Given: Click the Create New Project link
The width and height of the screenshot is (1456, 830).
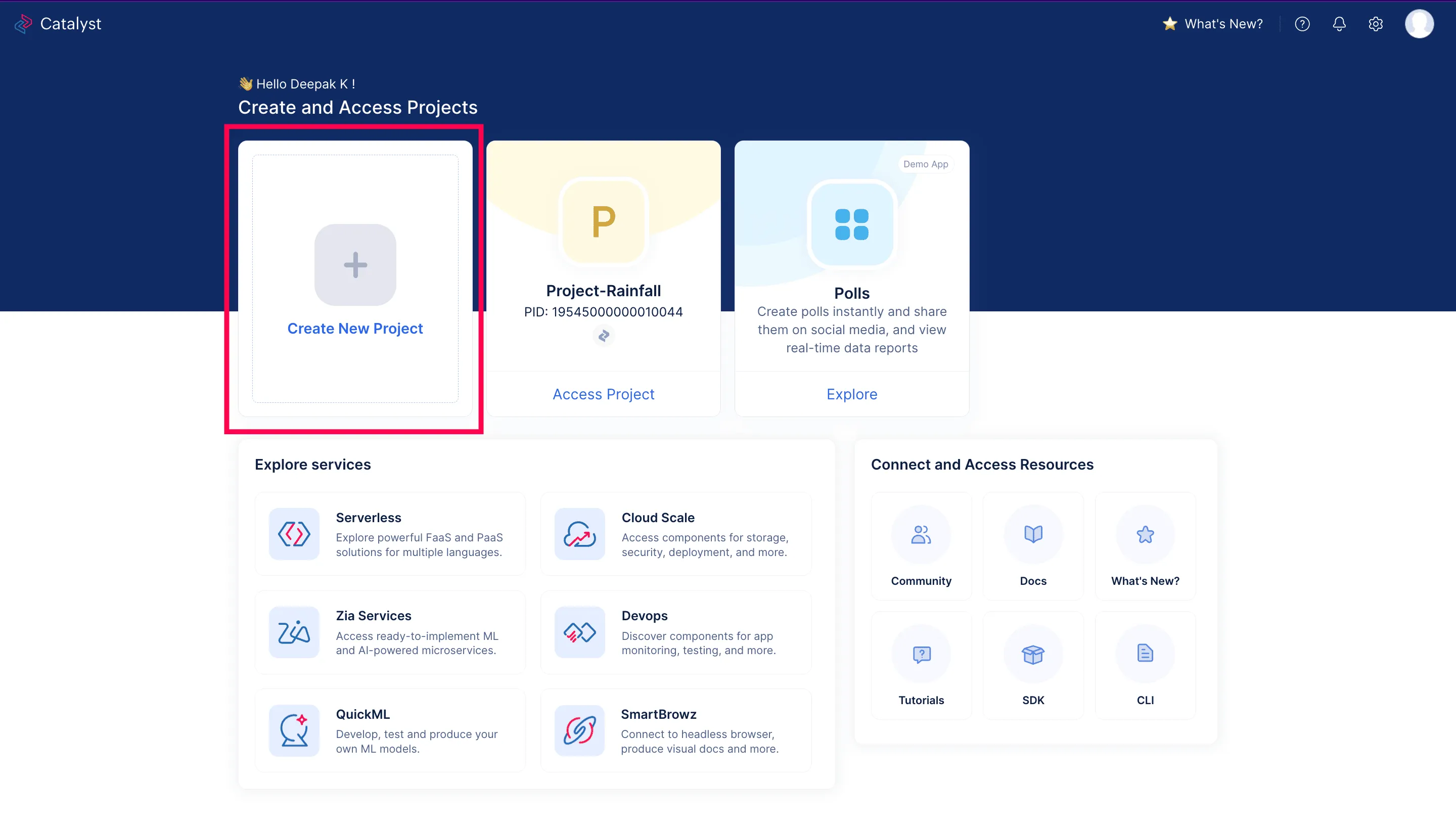Looking at the screenshot, I should [354, 329].
